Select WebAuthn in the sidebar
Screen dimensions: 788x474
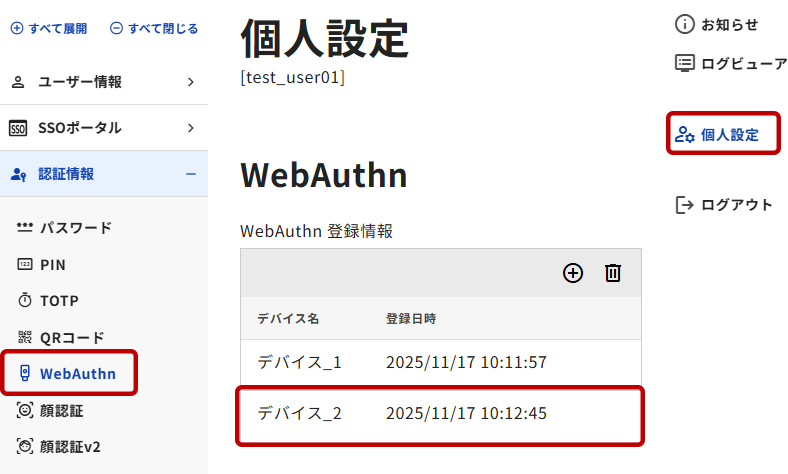tap(77, 374)
